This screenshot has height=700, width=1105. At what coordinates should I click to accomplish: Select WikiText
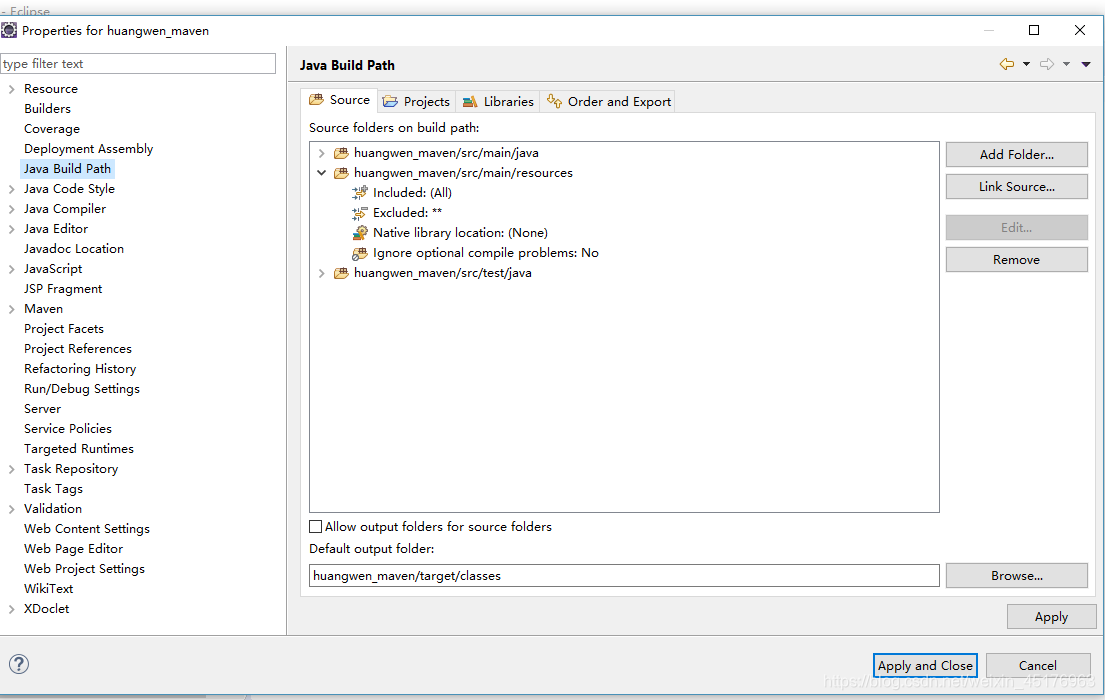pyautogui.click(x=48, y=589)
